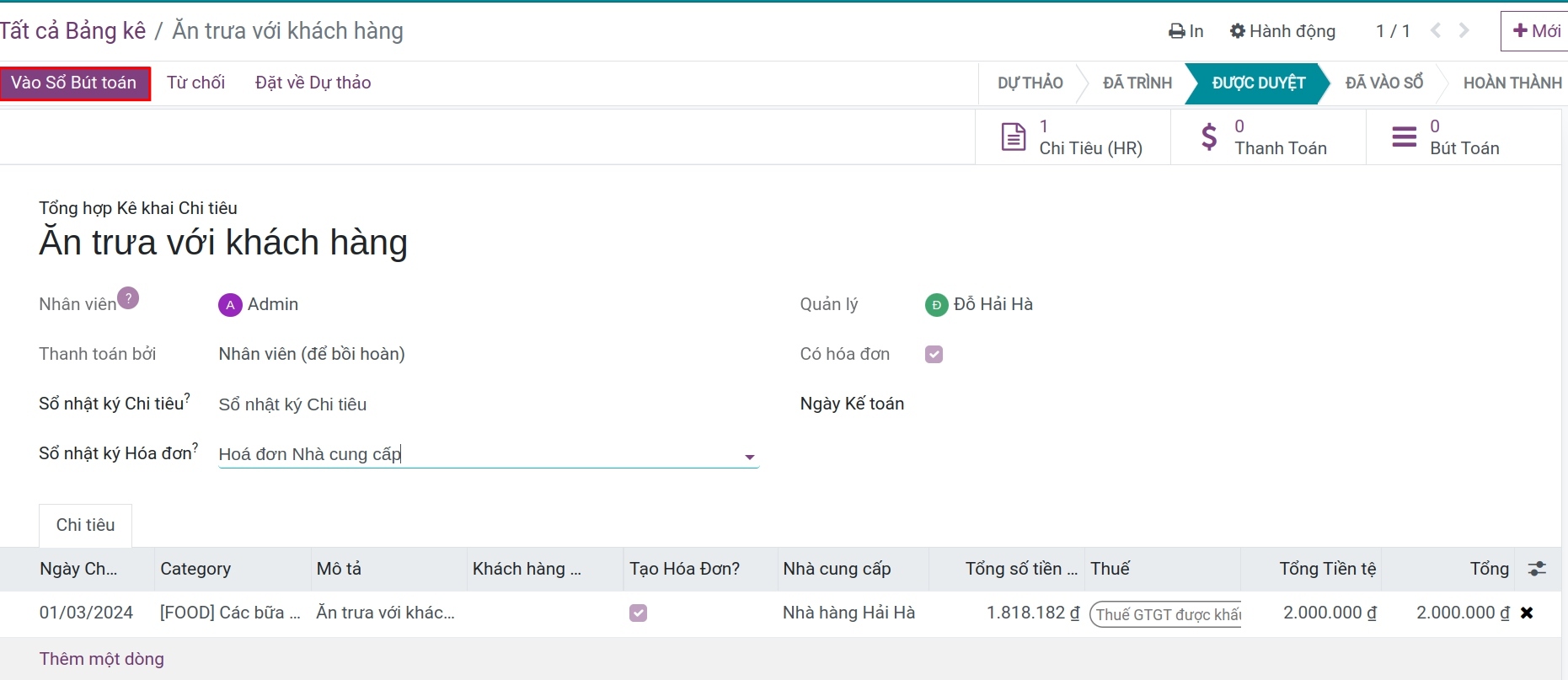This screenshot has height=680, width=1568.
Task: Click the Nhân viên help question mark
Action: coord(128,298)
